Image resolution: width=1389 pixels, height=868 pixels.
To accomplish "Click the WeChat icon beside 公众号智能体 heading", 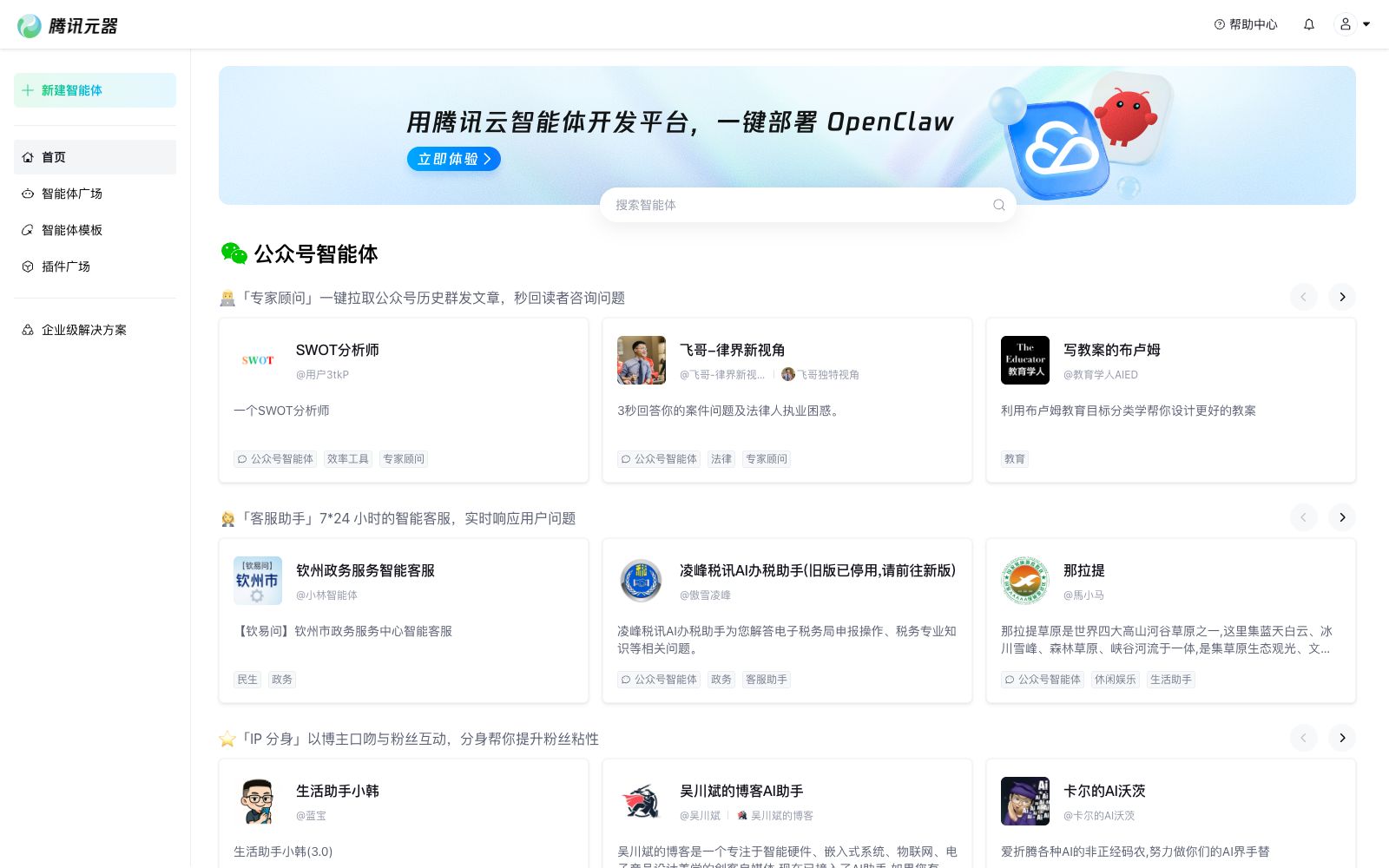I will [x=234, y=253].
